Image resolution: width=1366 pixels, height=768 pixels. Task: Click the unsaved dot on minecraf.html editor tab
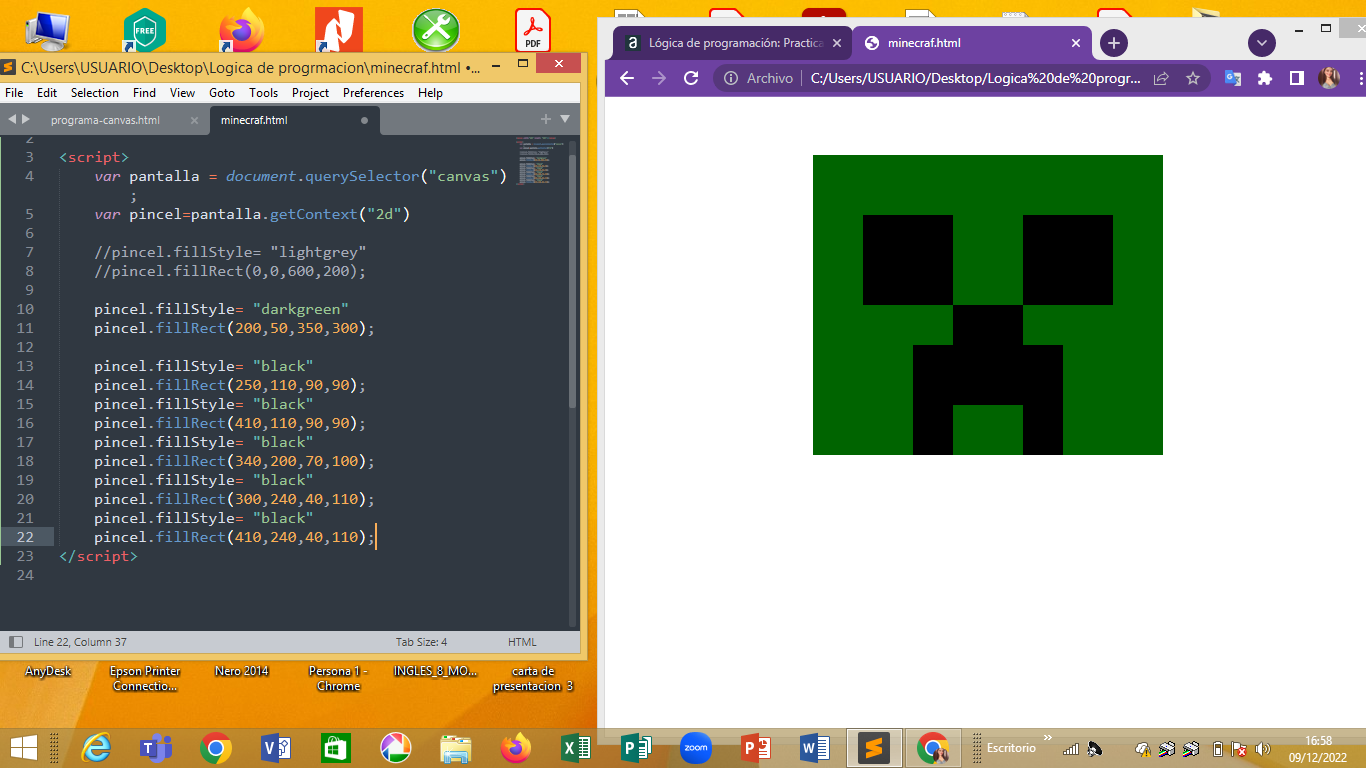click(364, 120)
